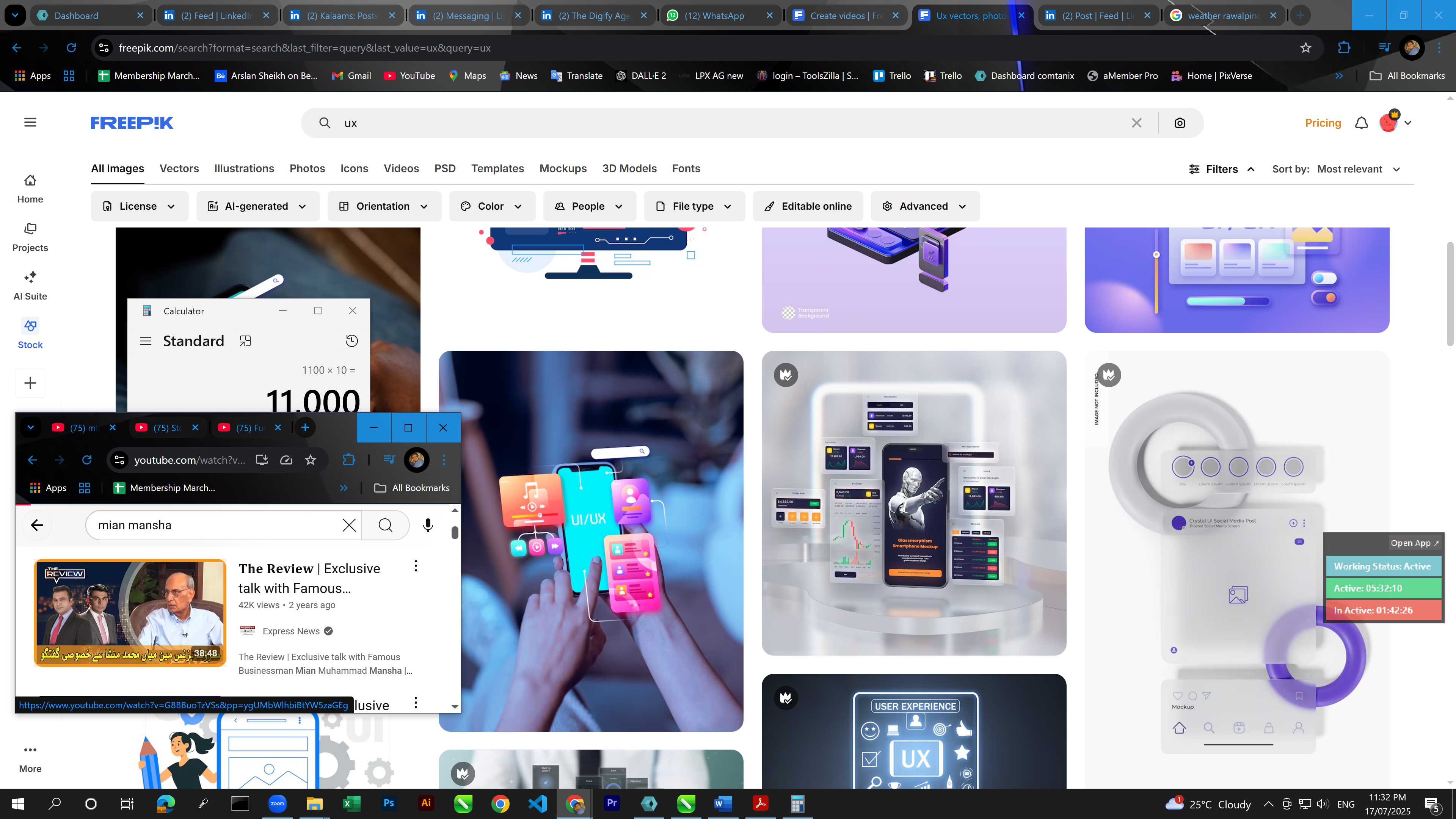Screen dimensions: 1456x819
Task: Open the Orientation filter dropdown
Action: click(x=384, y=206)
